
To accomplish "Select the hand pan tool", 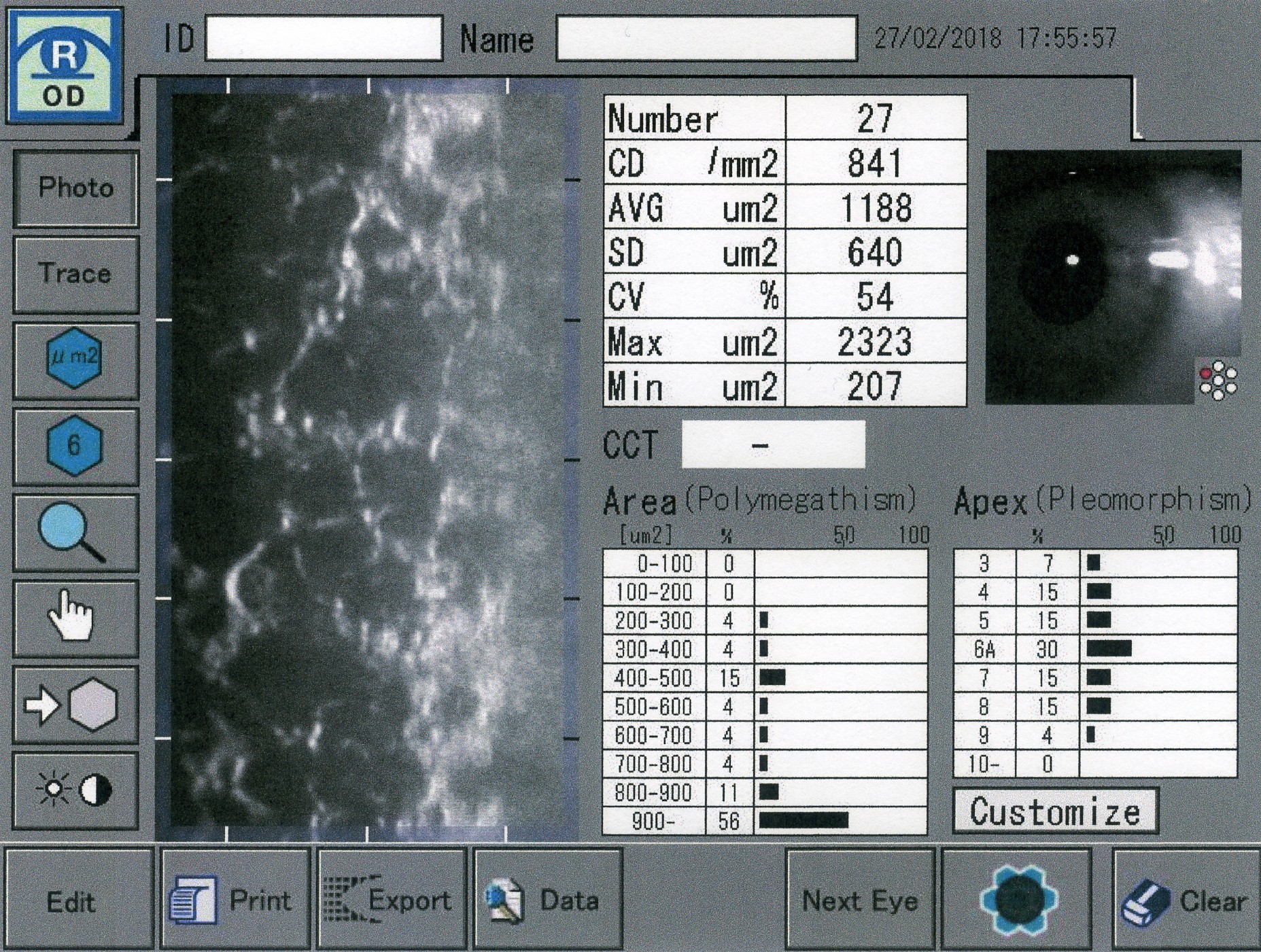I will coord(75,617).
